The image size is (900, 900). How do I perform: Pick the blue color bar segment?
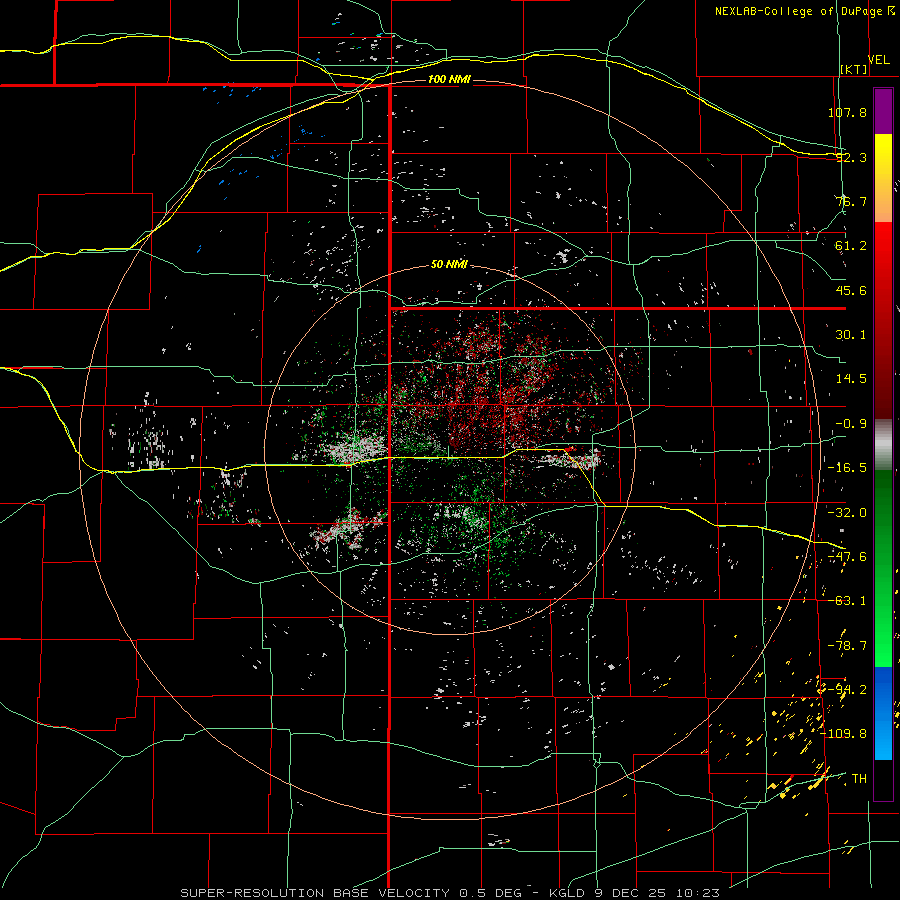coord(883,713)
